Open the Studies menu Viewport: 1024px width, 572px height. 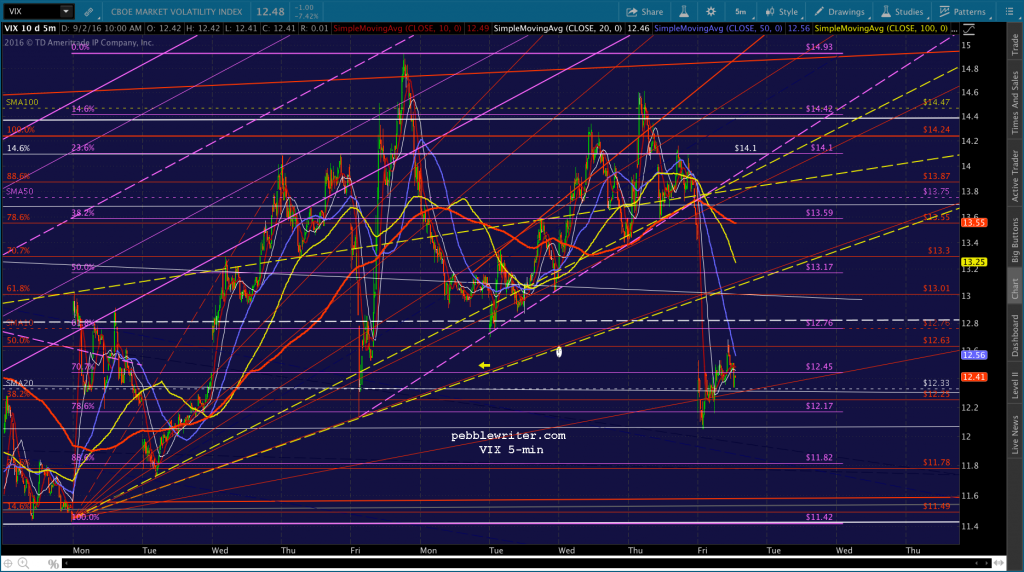point(902,12)
